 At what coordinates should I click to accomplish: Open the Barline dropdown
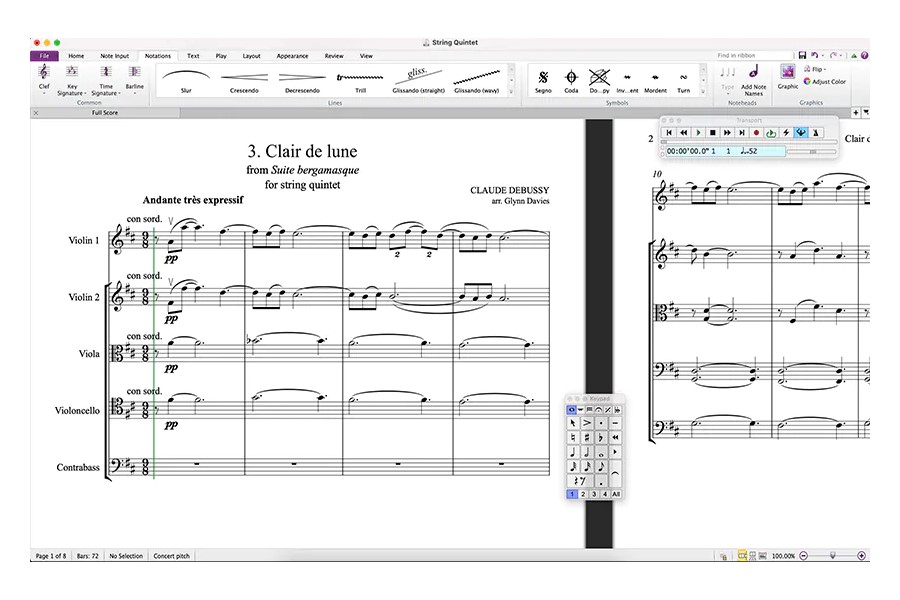tap(135, 79)
